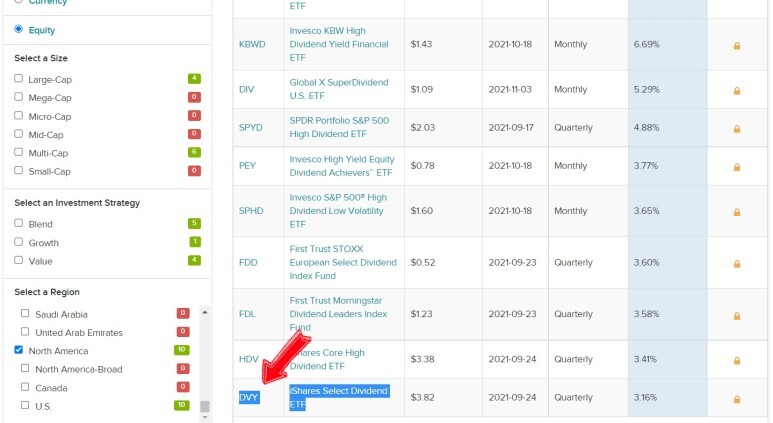The height and width of the screenshot is (423, 773).
Task: Click the 5.29% yield value for DIV
Action: (646, 90)
